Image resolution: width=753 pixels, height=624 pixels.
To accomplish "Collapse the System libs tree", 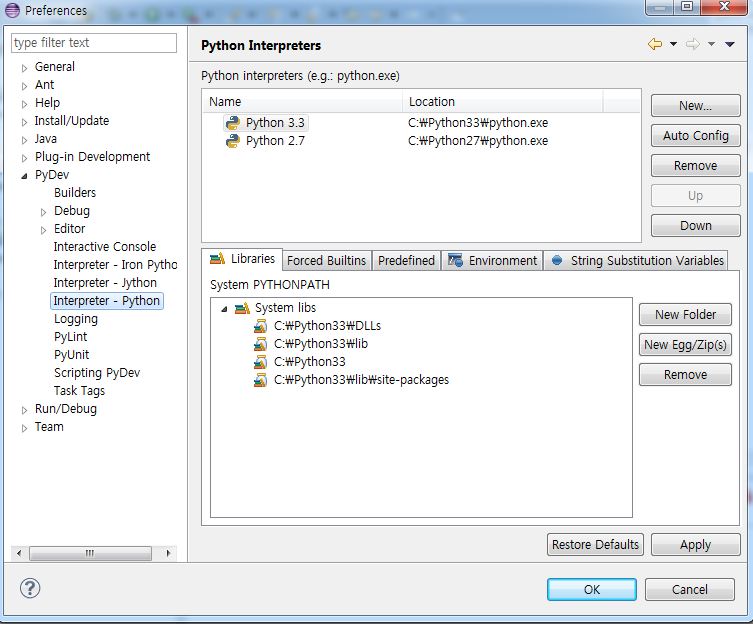I will 224,309.
